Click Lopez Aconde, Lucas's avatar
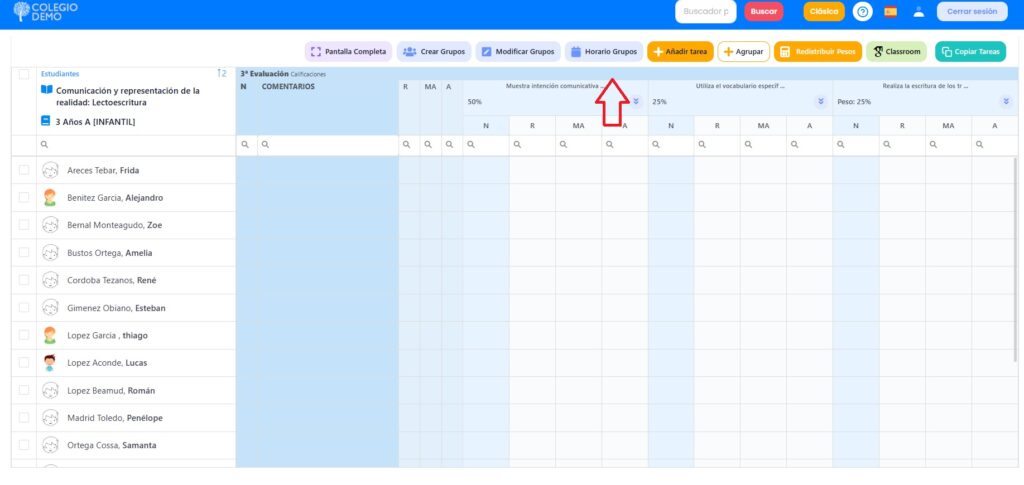The image size is (1024, 485). point(50,363)
